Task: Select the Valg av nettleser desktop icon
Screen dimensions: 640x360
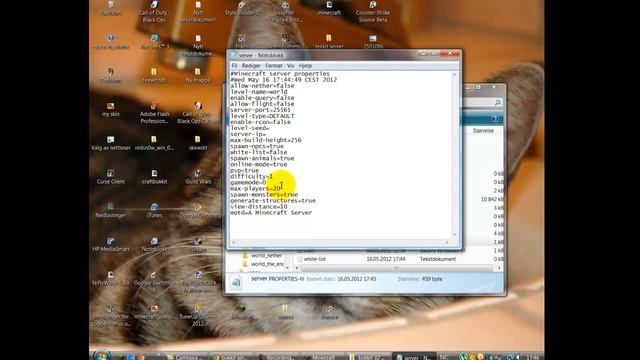Action: (111, 143)
